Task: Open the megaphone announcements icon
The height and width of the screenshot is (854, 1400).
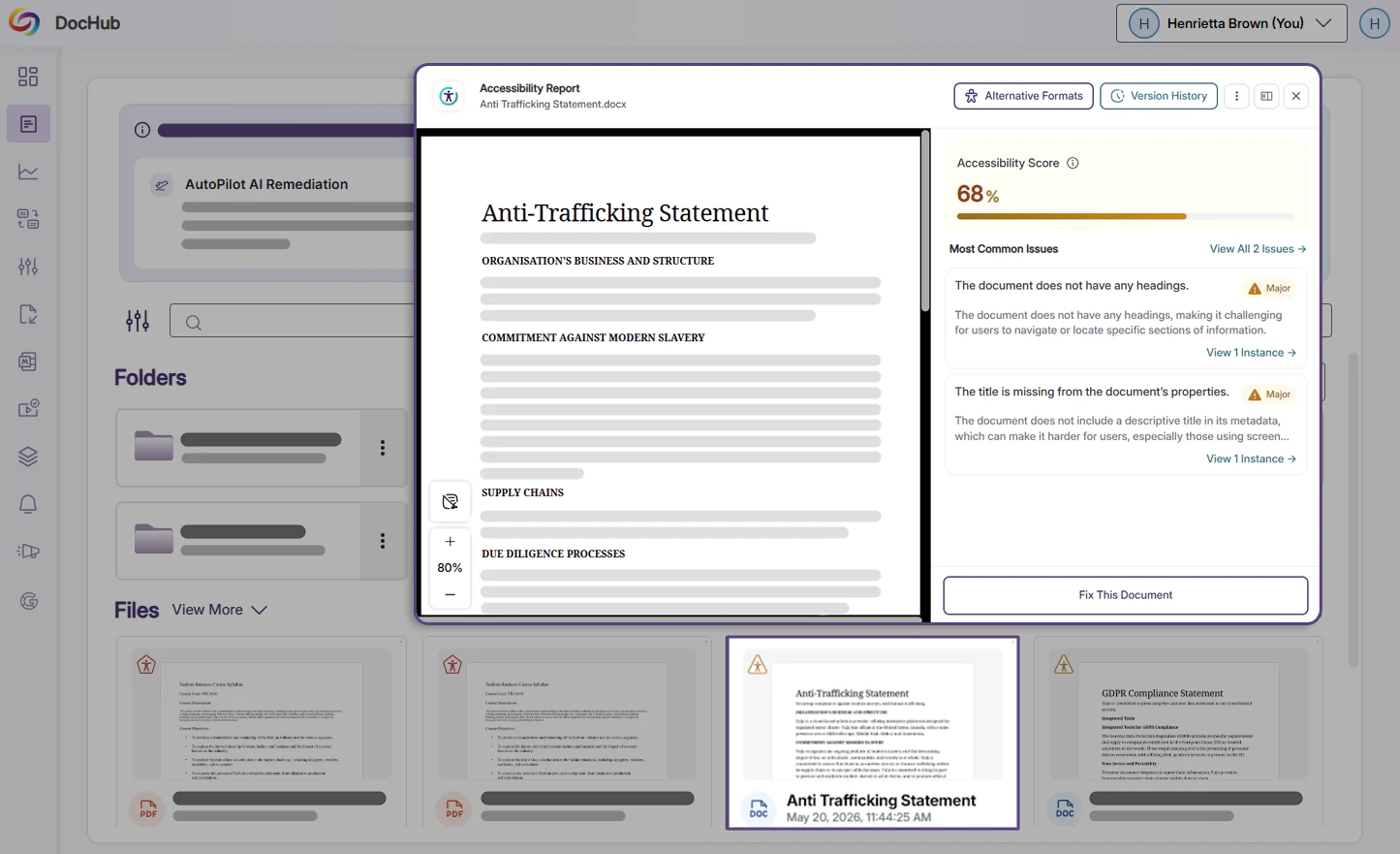Action: [x=28, y=552]
